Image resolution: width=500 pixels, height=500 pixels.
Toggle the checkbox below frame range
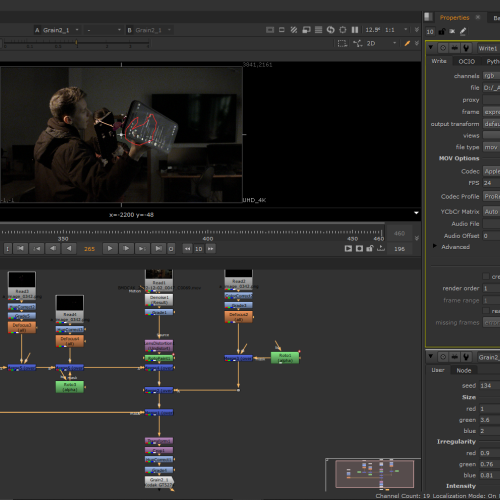[486, 311]
